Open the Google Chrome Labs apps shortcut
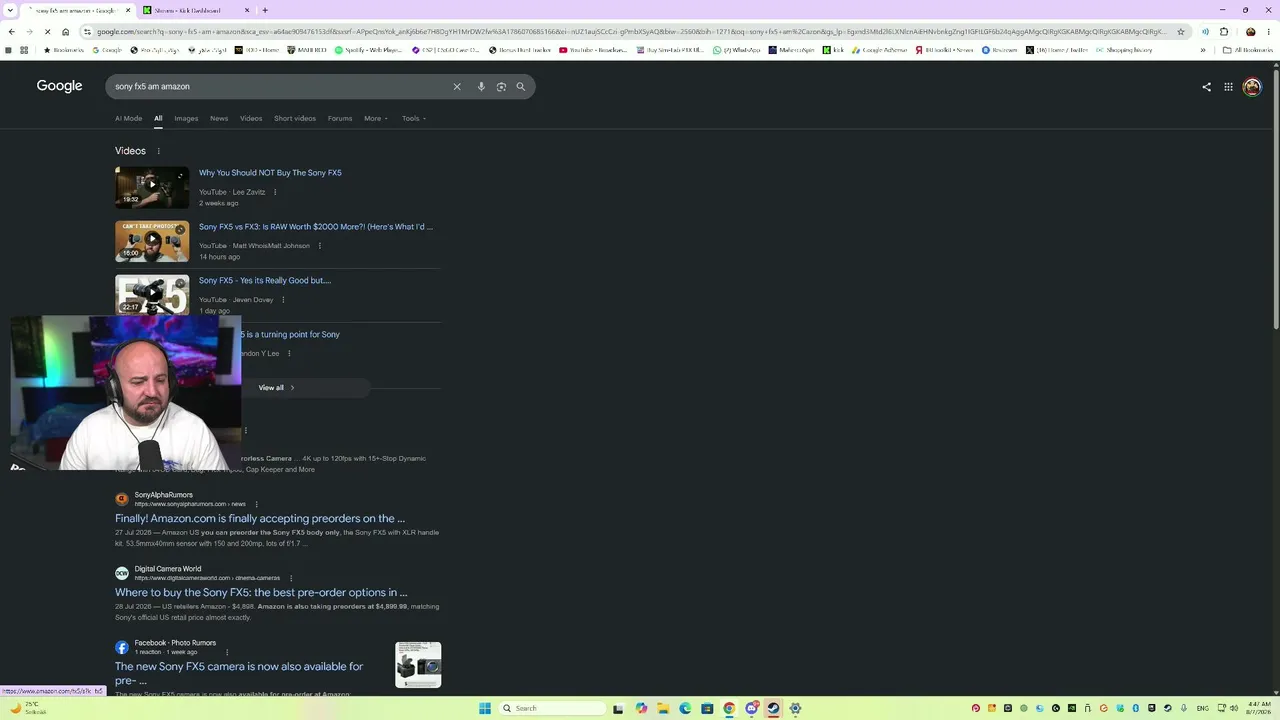Viewport: 1280px width, 720px height. [x=24, y=50]
